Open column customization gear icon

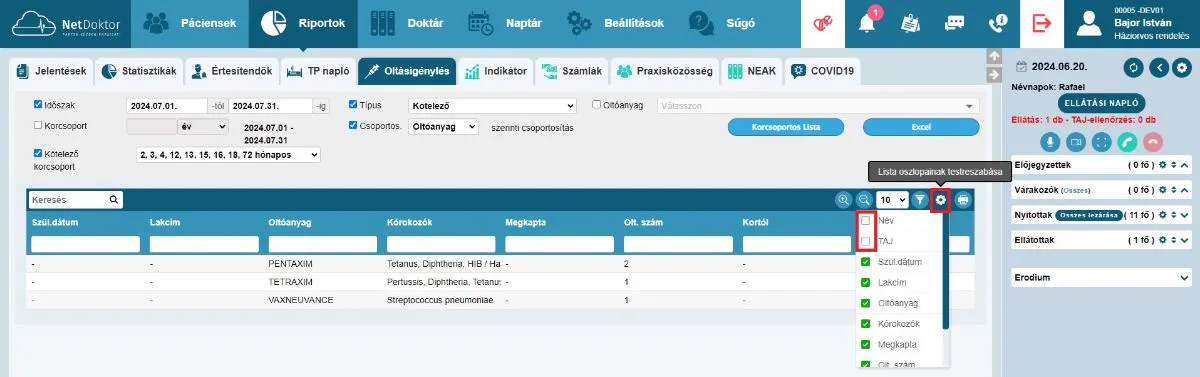click(940, 200)
